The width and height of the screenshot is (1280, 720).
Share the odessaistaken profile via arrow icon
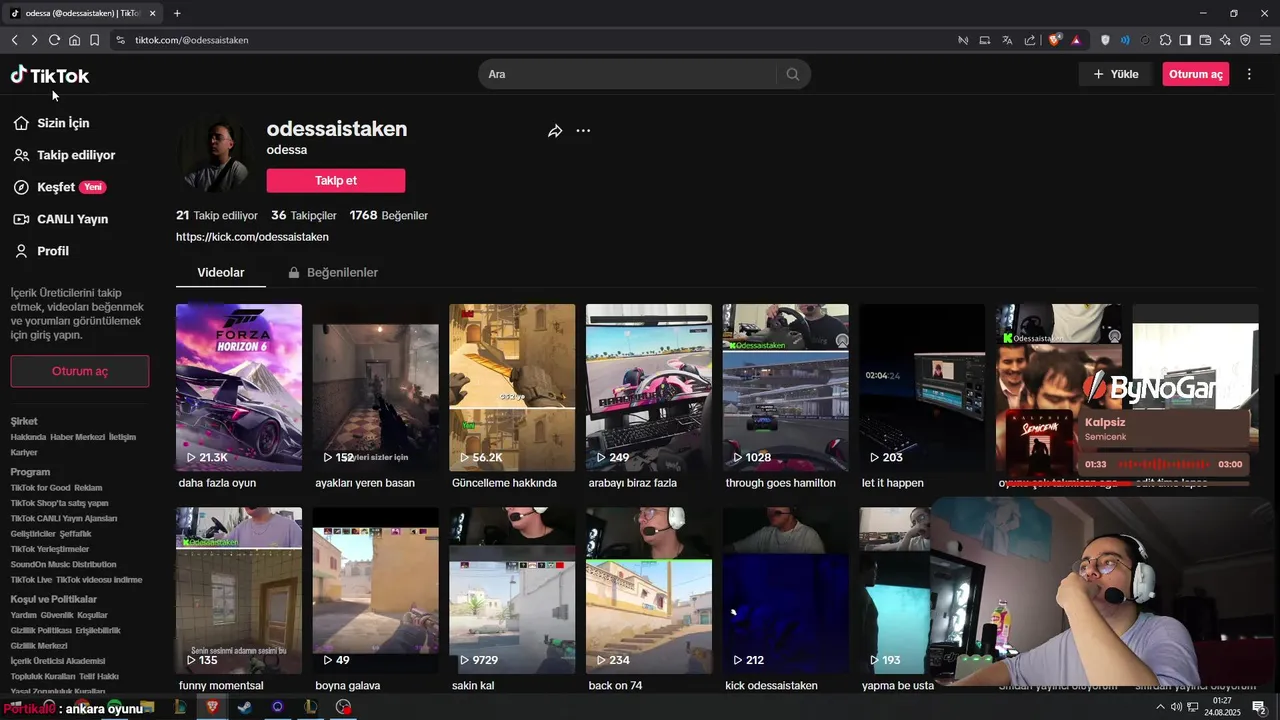[x=555, y=131]
